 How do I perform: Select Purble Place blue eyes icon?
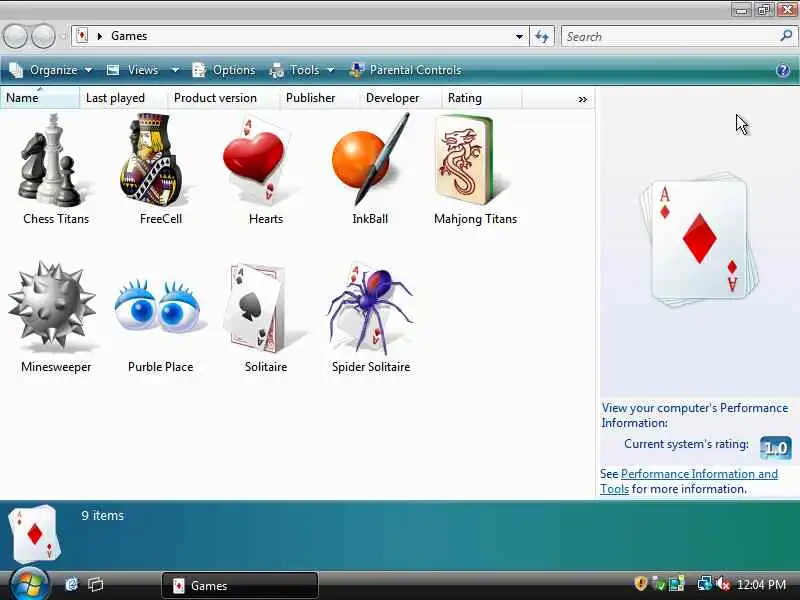(x=158, y=307)
